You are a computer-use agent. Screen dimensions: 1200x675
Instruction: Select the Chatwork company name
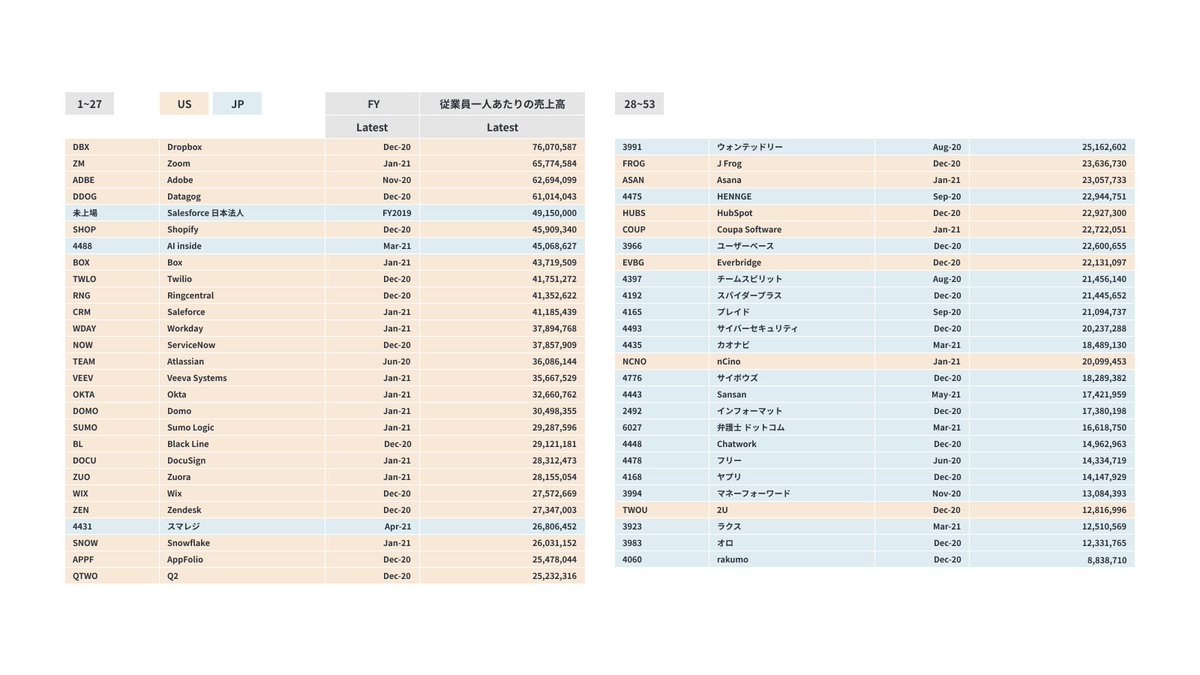(737, 444)
